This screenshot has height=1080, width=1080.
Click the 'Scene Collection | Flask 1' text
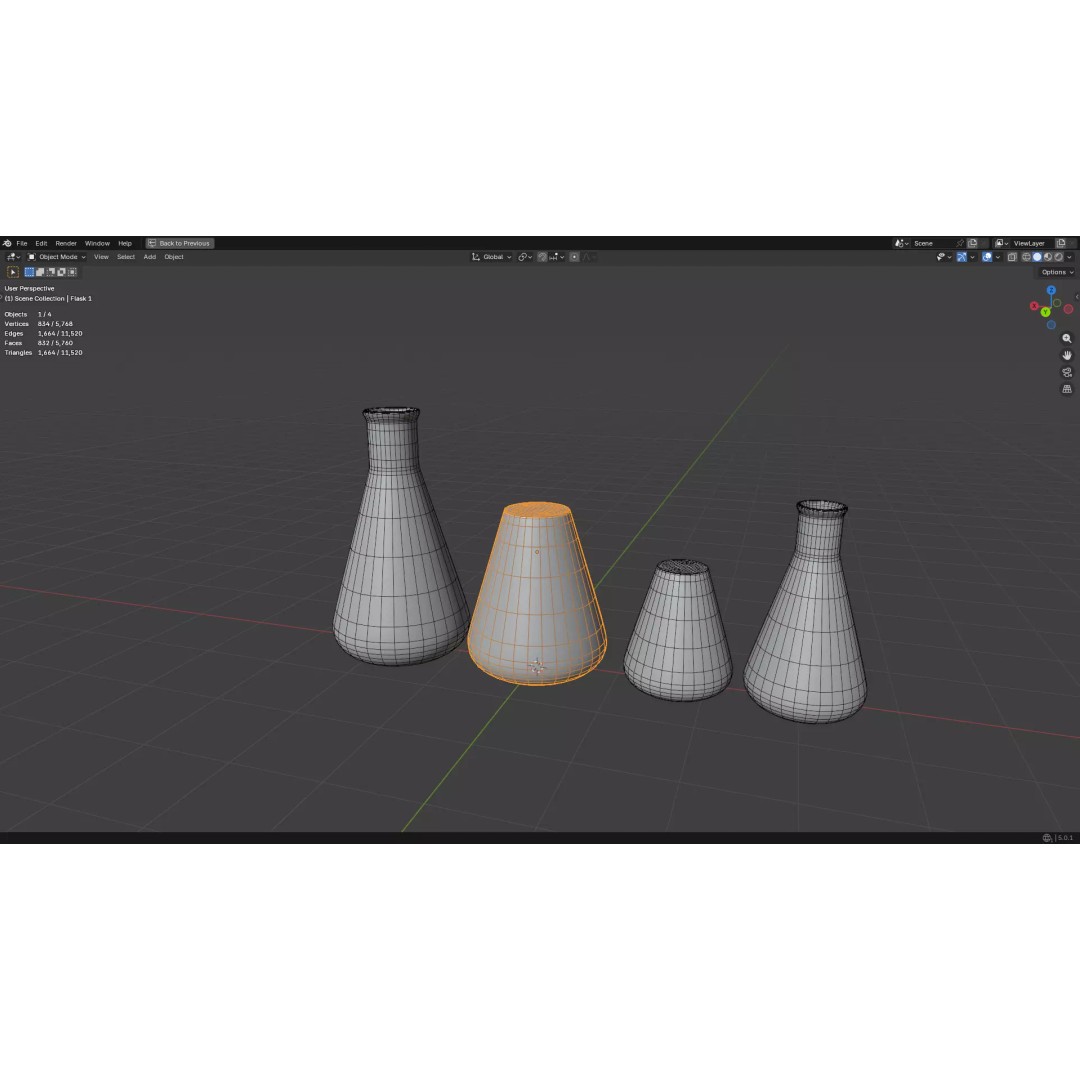[x=53, y=298]
